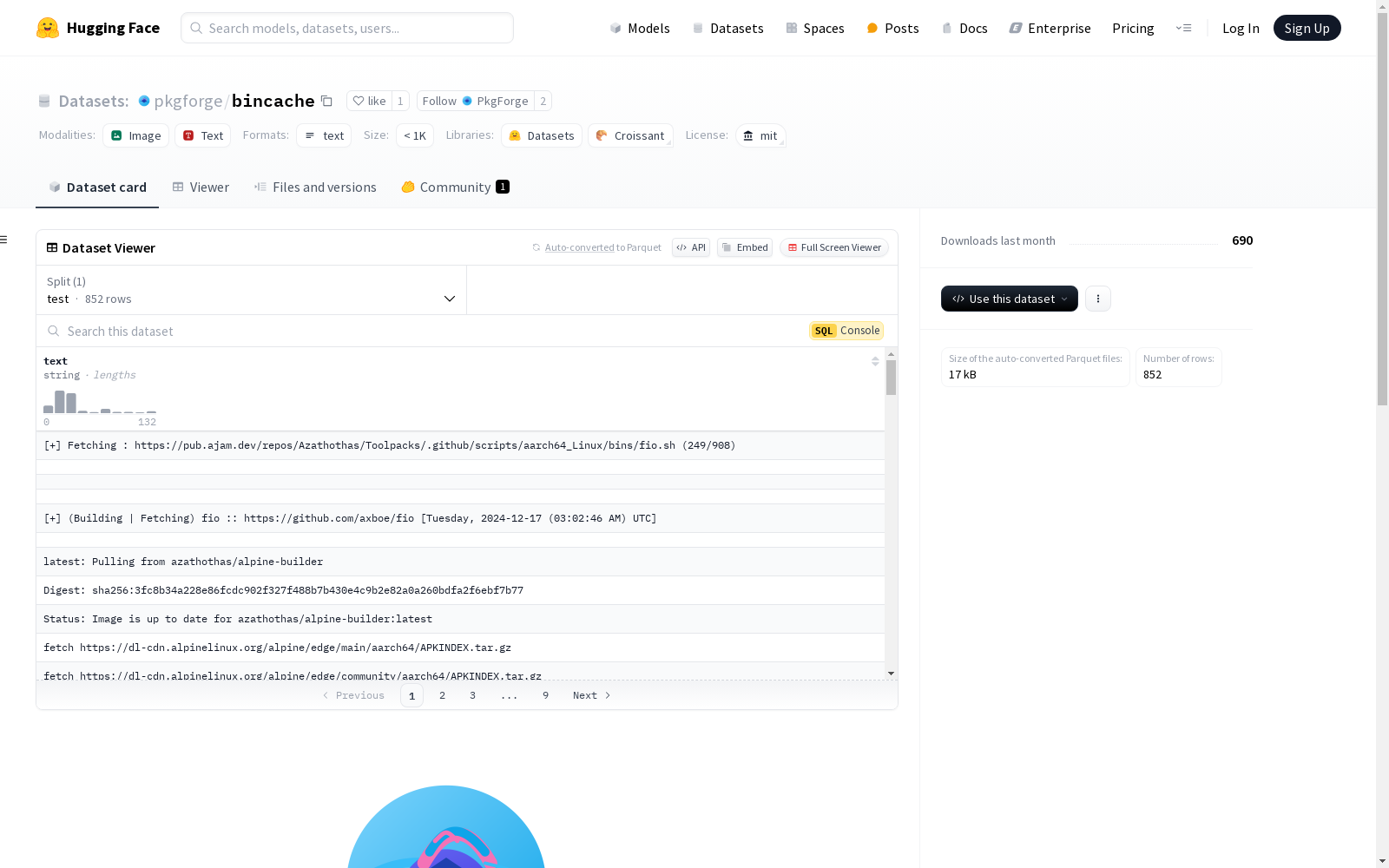Filter by the Text modality tag
1389x868 pixels.
tap(202, 135)
